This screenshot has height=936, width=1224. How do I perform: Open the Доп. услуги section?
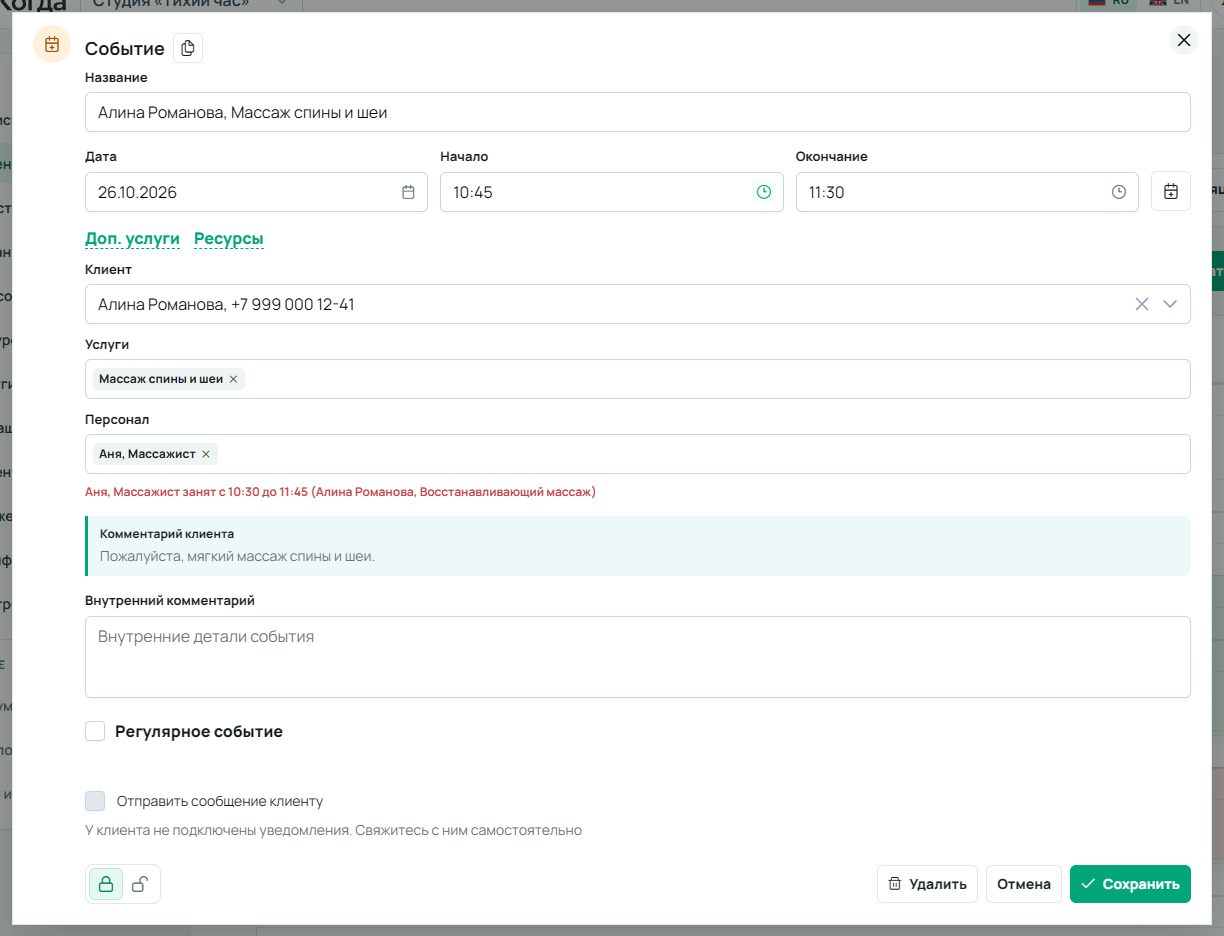pyautogui.click(x=132, y=239)
